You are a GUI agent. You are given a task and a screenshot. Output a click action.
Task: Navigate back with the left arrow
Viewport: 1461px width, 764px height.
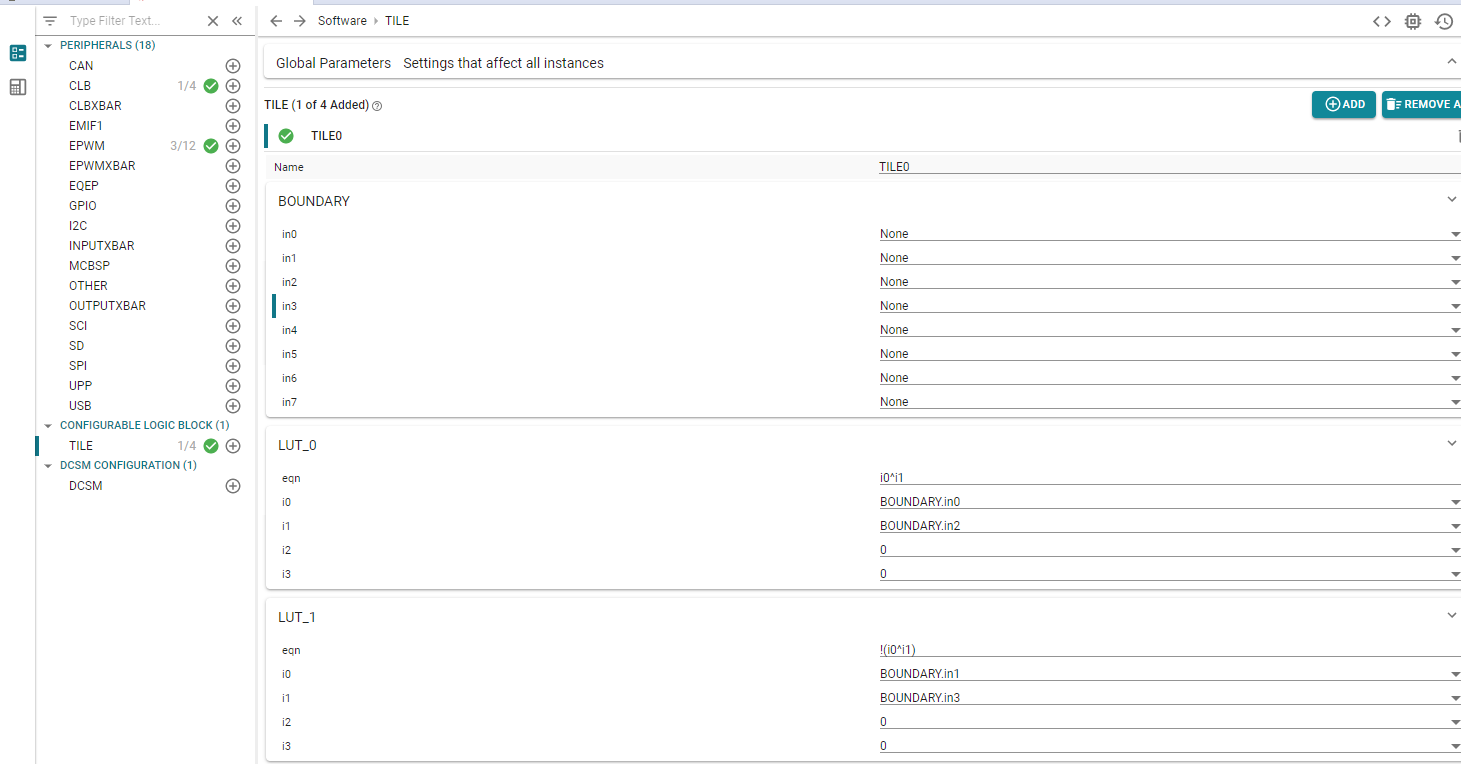pyautogui.click(x=276, y=21)
